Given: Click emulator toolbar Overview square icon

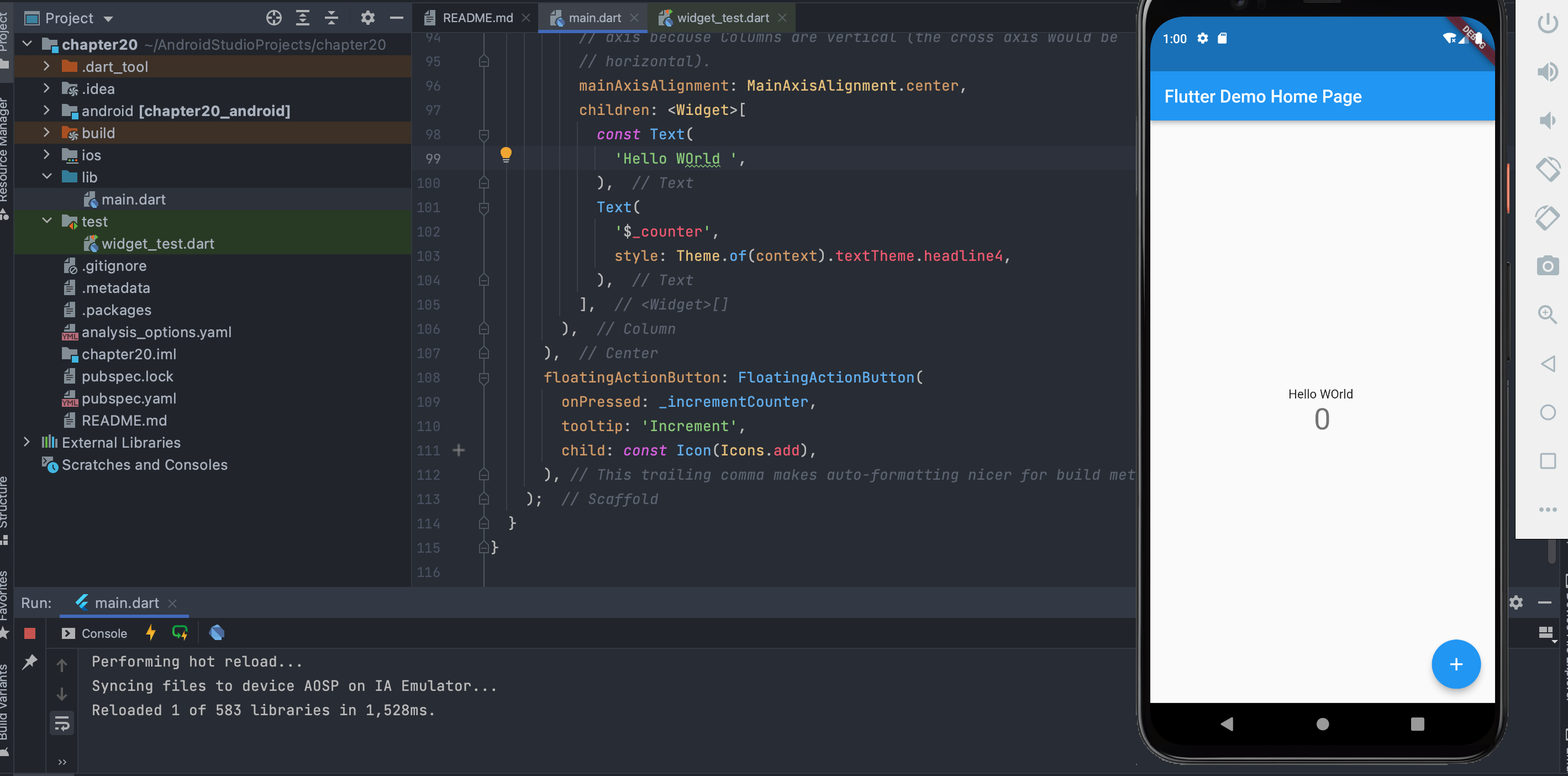Looking at the screenshot, I should pos(1548,461).
